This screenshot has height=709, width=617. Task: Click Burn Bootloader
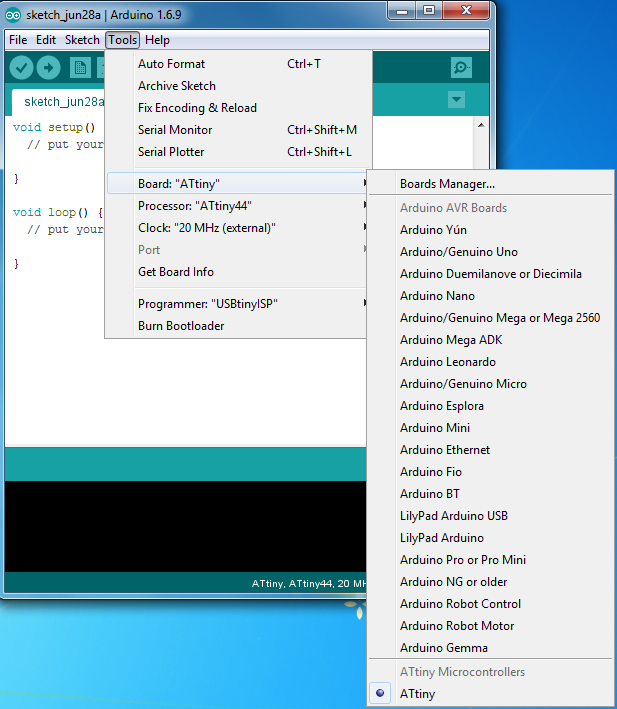[x=237, y=326]
